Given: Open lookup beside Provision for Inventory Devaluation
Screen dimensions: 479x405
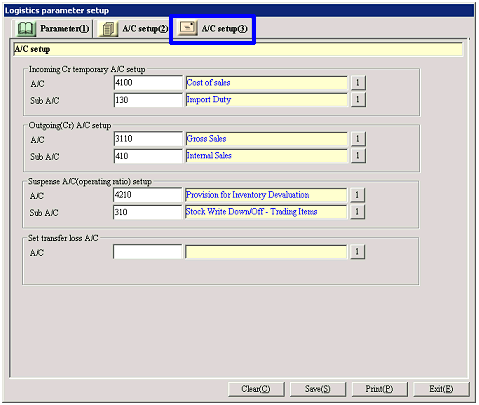Looking at the screenshot, I should click(357, 195).
